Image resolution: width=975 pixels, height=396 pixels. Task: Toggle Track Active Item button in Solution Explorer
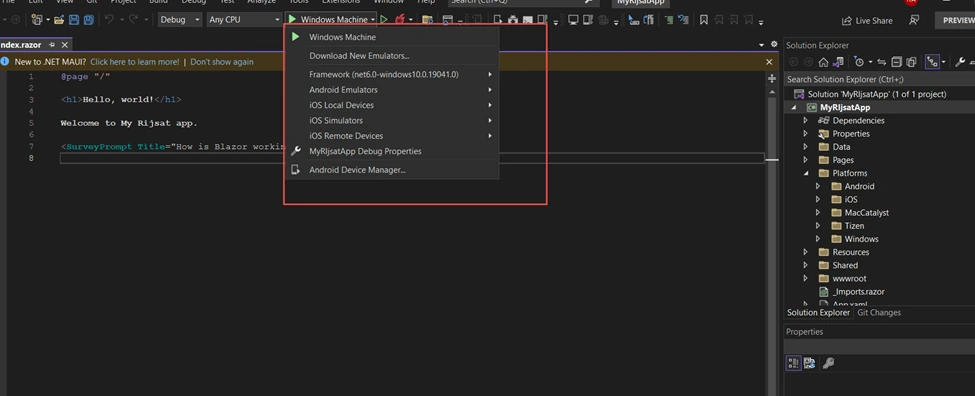(931, 62)
